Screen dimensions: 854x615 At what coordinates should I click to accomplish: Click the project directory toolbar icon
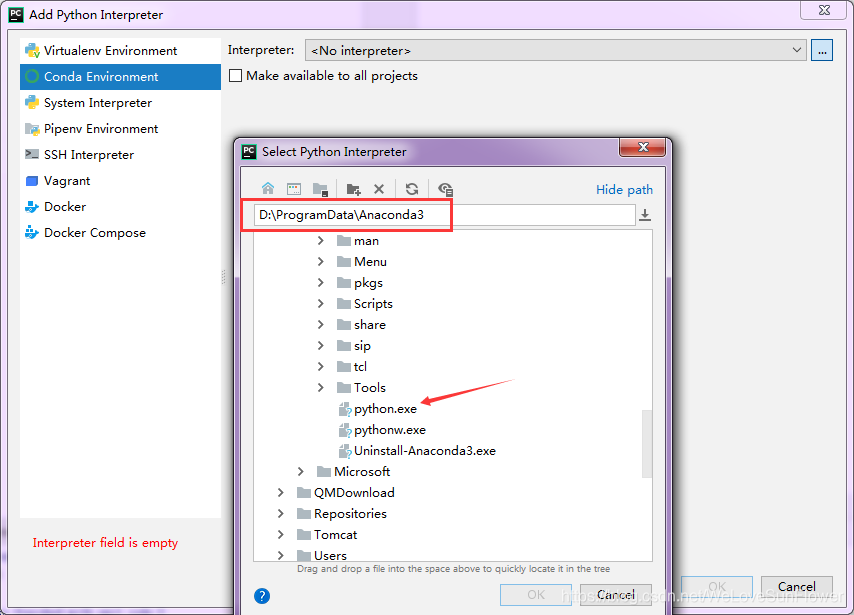(320, 189)
